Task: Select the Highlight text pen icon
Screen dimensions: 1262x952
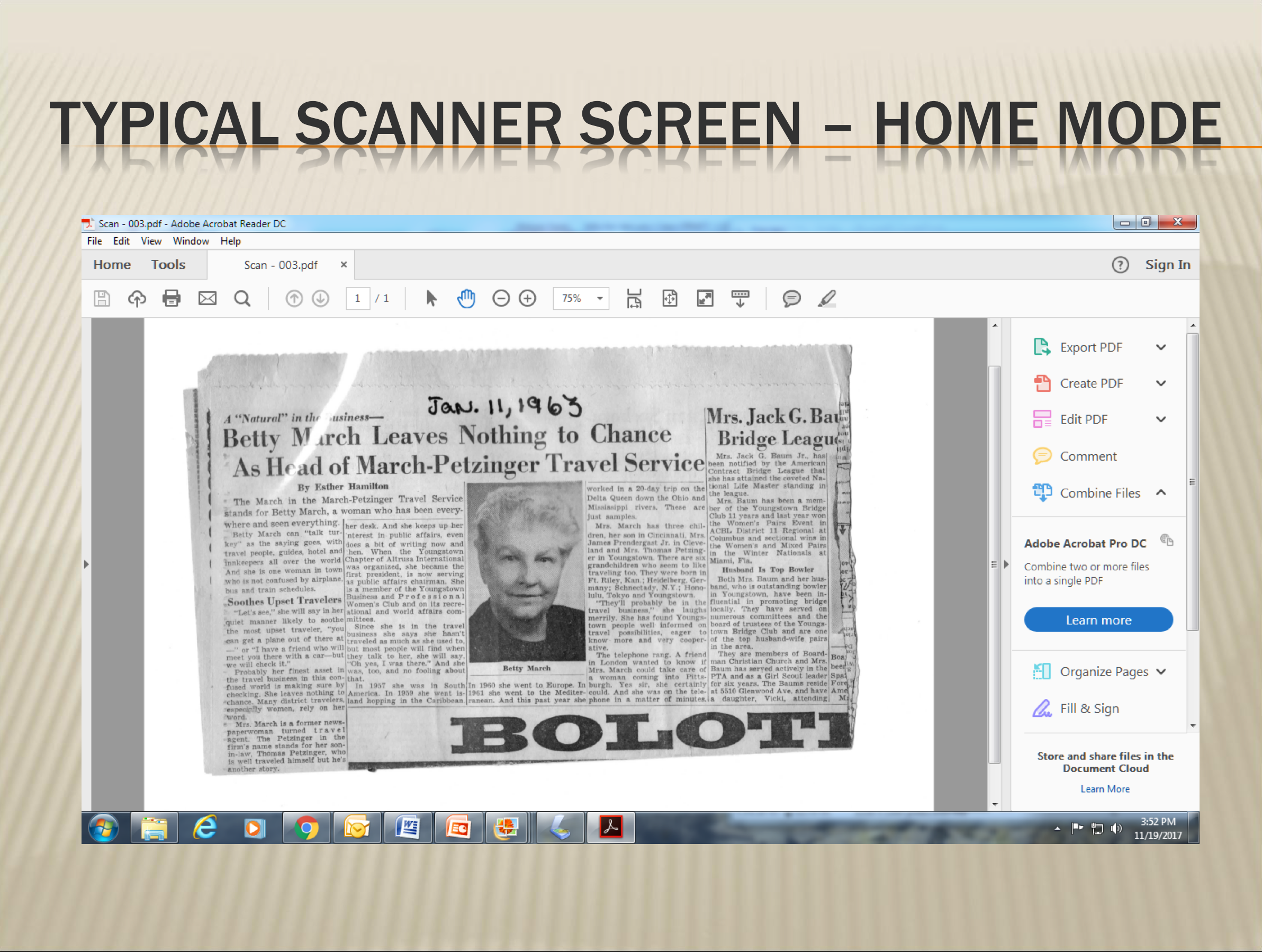Action: pyautogui.click(x=827, y=299)
